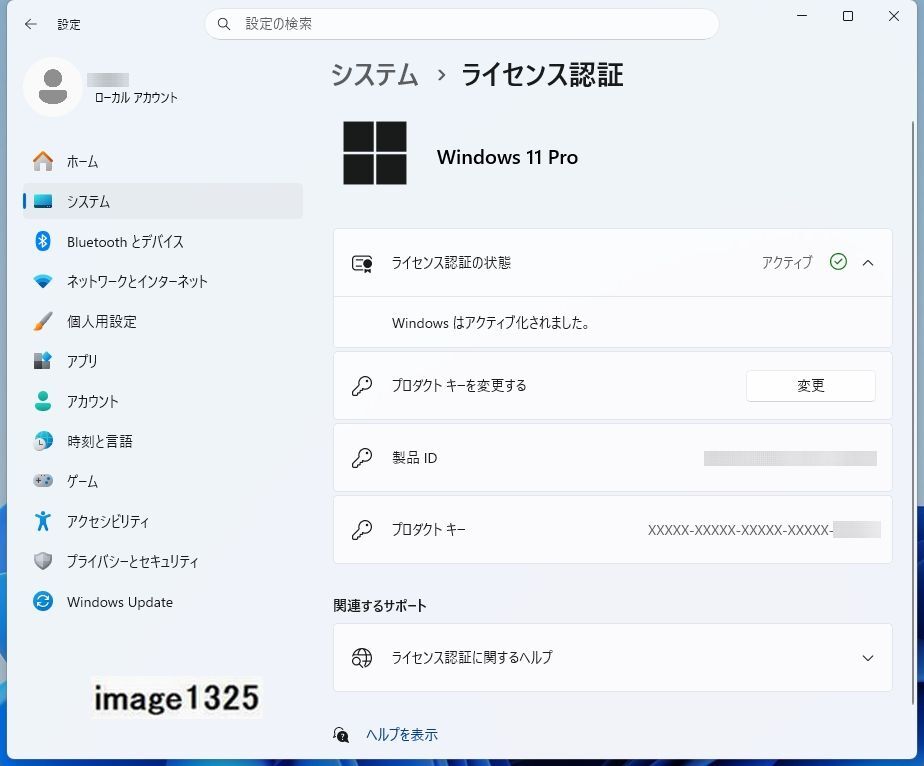
Task: Click the ホーム house icon
Action: (43, 161)
